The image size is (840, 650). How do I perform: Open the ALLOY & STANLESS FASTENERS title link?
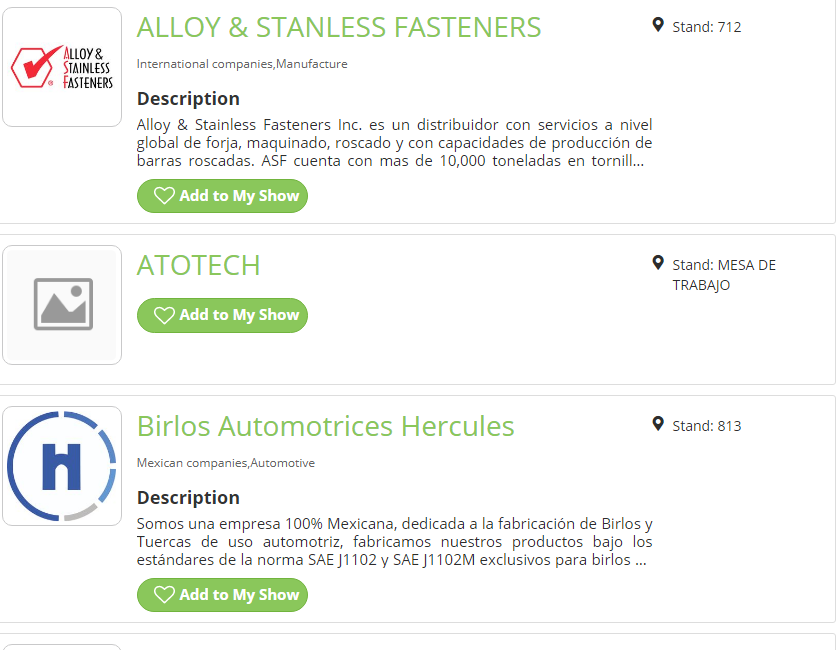click(x=339, y=27)
